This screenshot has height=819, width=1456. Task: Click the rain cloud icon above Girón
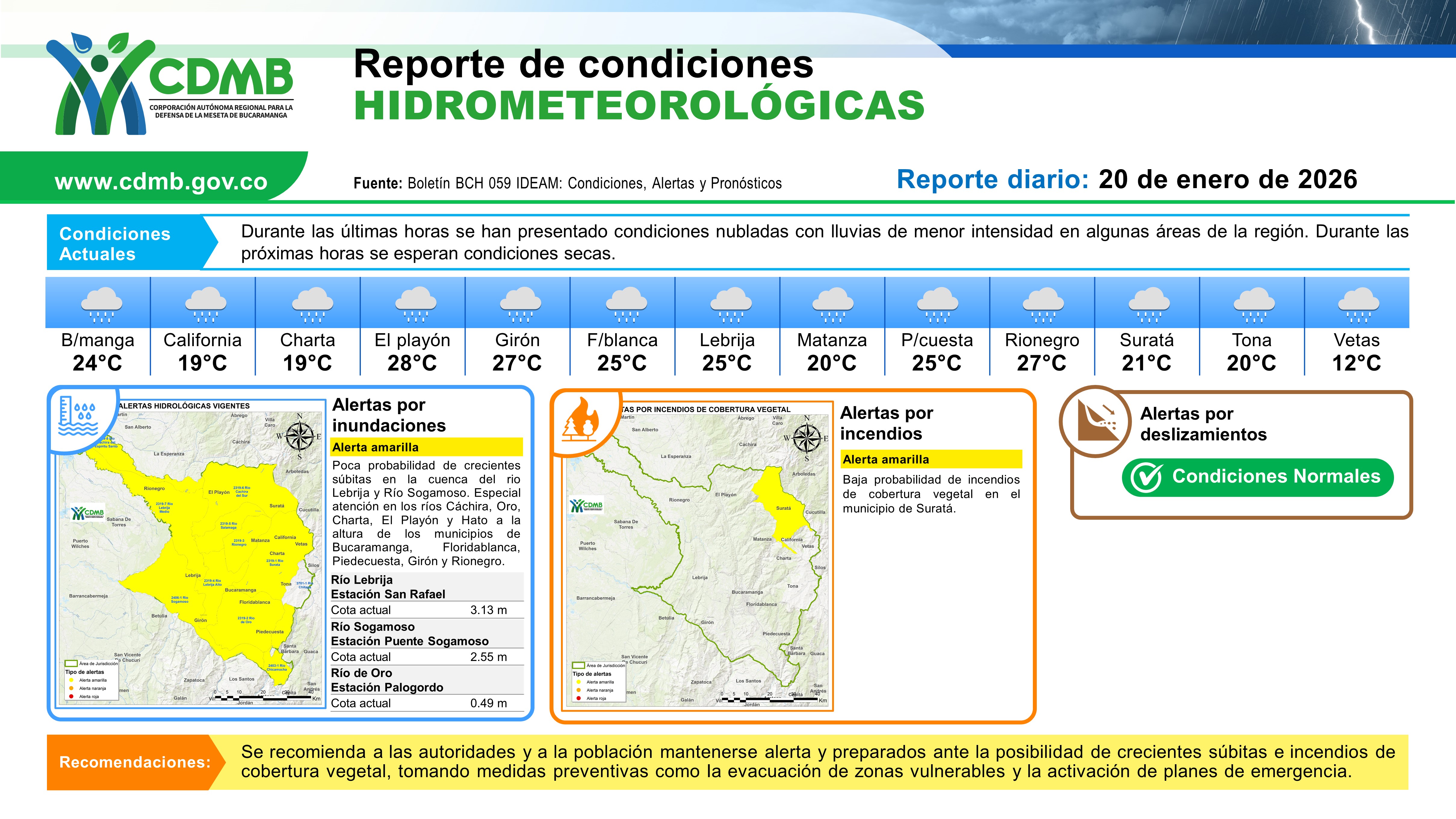pyautogui.click(x=520, y=305)
